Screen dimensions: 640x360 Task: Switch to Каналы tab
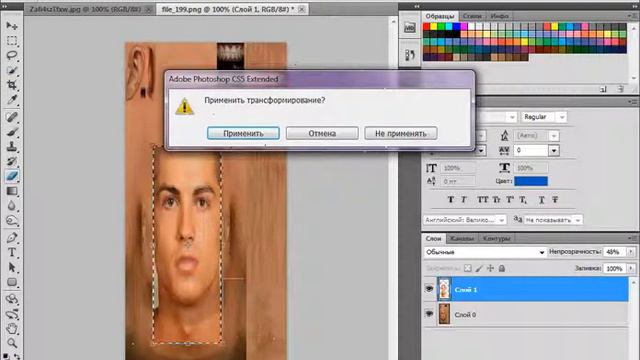click(x=462, y=238)
